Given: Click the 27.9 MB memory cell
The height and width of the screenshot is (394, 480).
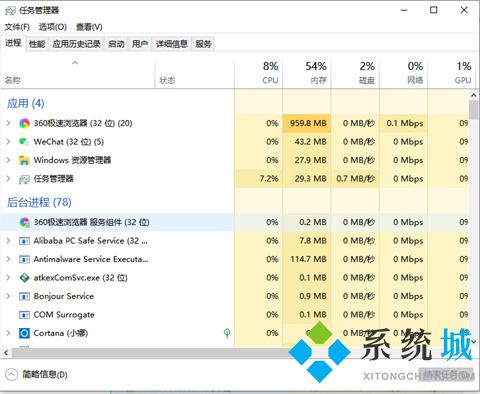Looking at the screenshot, I should coord(307,160).
